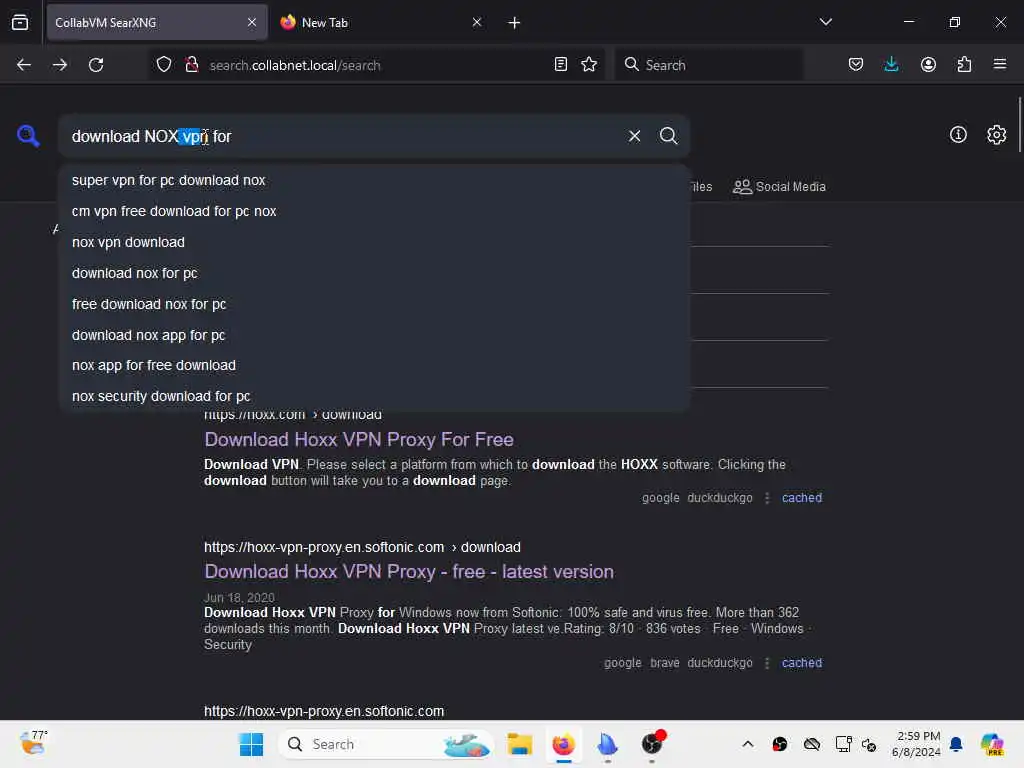This screenshot has width=1024, height=768.
Task: Open Firefox account icon
Action: coord(928,64)
